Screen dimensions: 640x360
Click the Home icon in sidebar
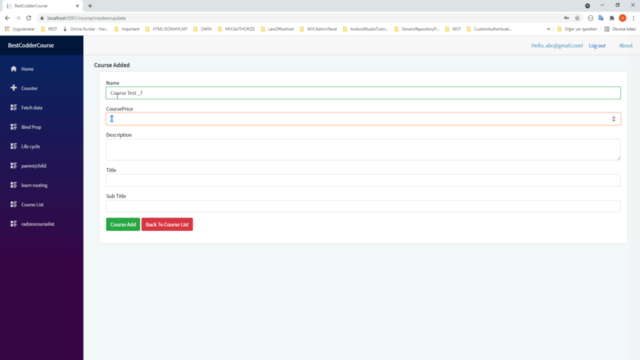click(13, 69)
